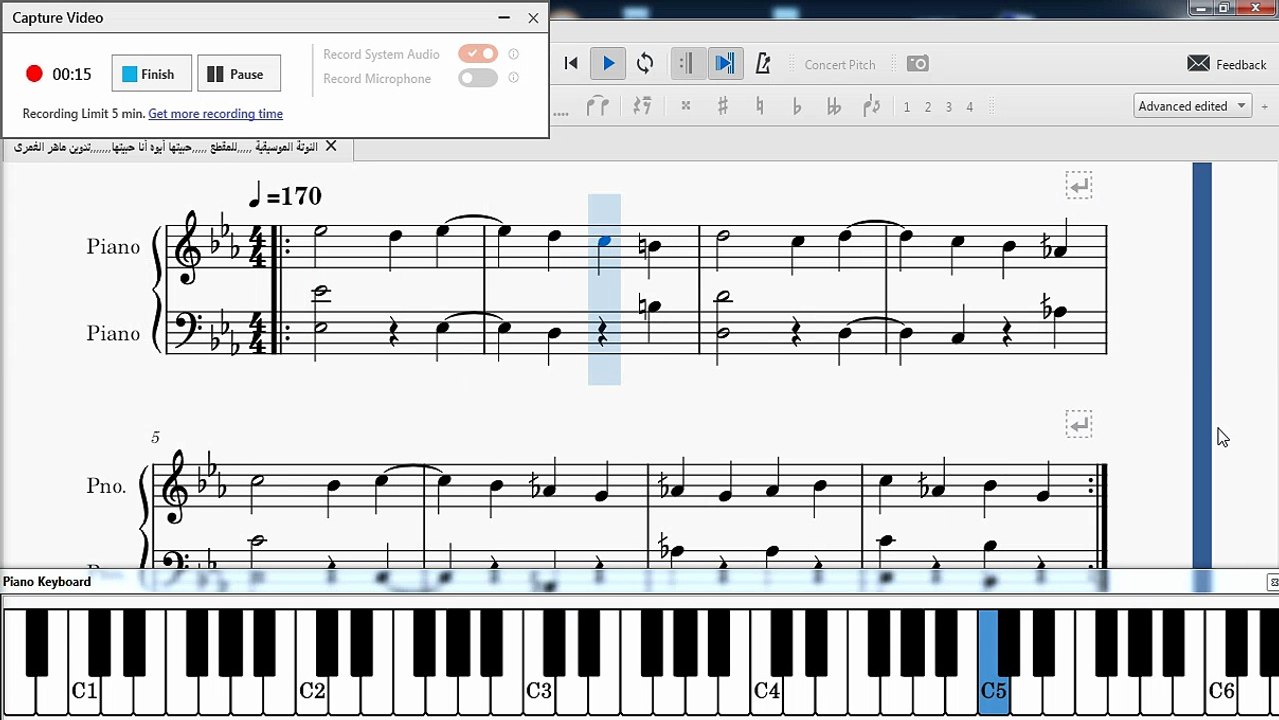Screen dimensions: 1279x720
Task: Select voice 2
Action: (x=928, y=107)
